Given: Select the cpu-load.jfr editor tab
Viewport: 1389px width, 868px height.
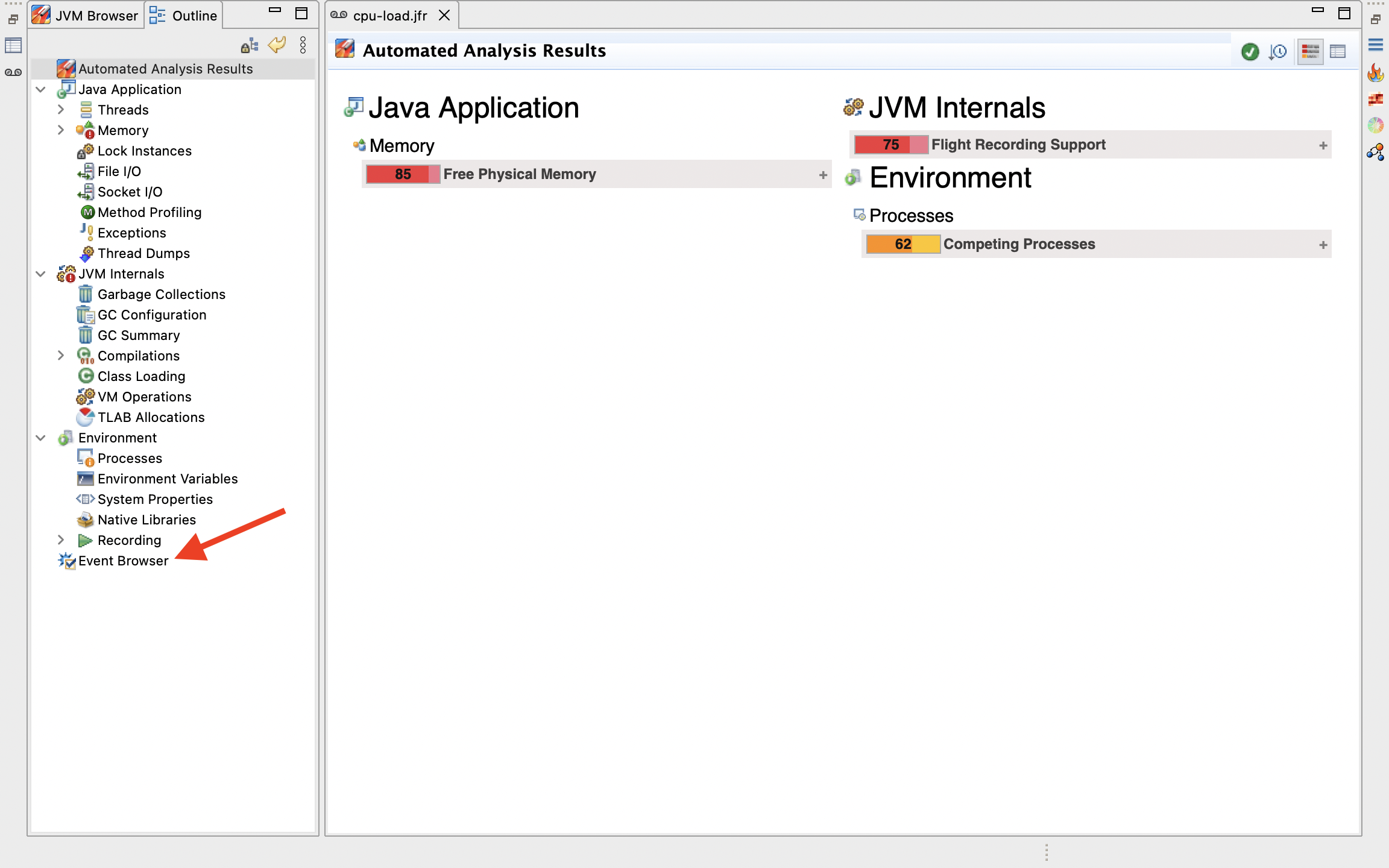Looking at the screenshot, I should click(x=389, y=16).
